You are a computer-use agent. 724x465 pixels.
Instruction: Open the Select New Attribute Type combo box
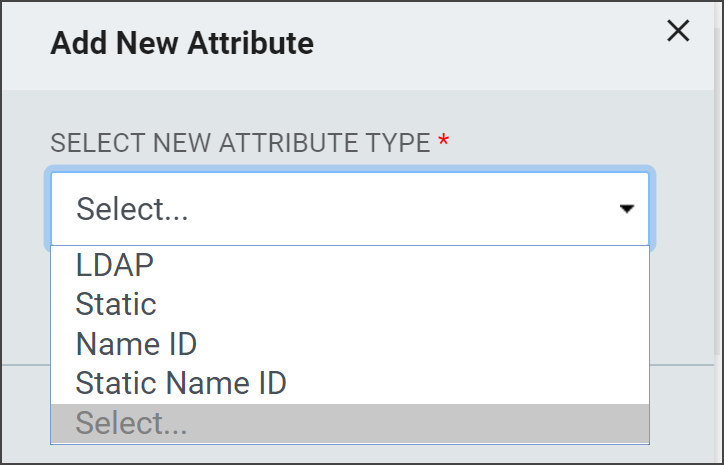click(x=350, y=209)
